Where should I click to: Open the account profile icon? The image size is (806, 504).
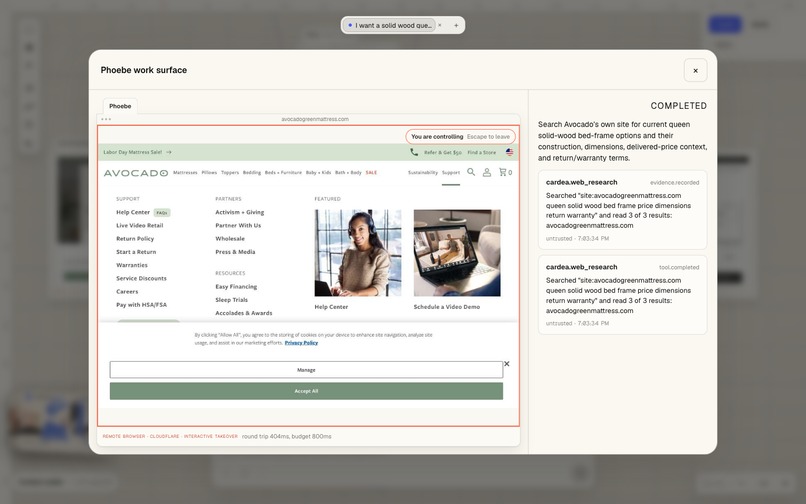click(487, 172)
